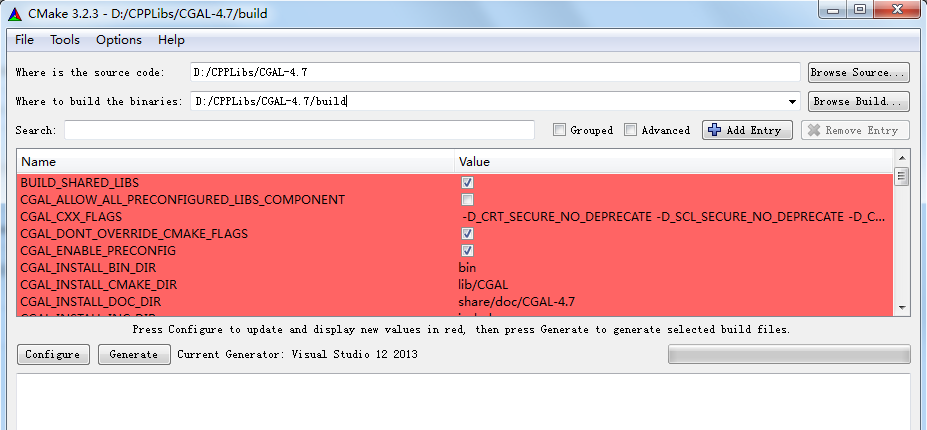This screenshot has width=927, height=430.
Task: Click scroll down arrow of variable list
Action: 902,308
